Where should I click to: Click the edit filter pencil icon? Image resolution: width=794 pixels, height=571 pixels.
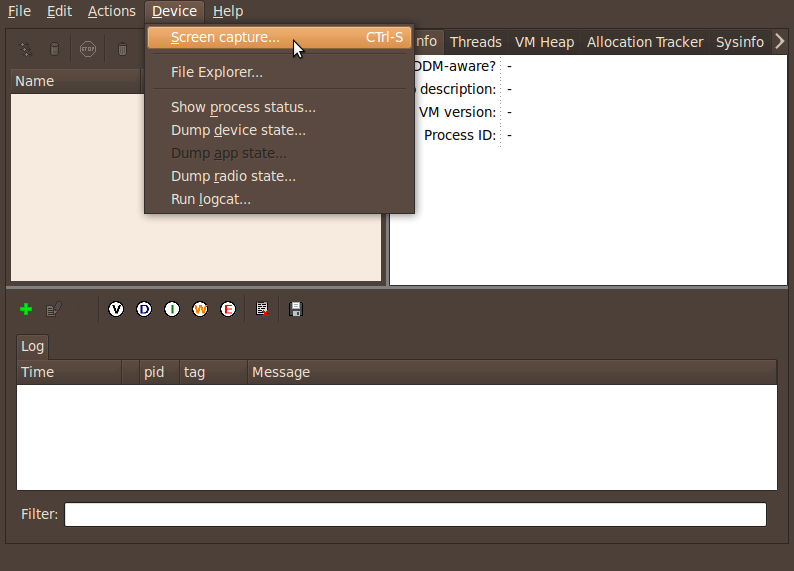[x=54, y=309]
